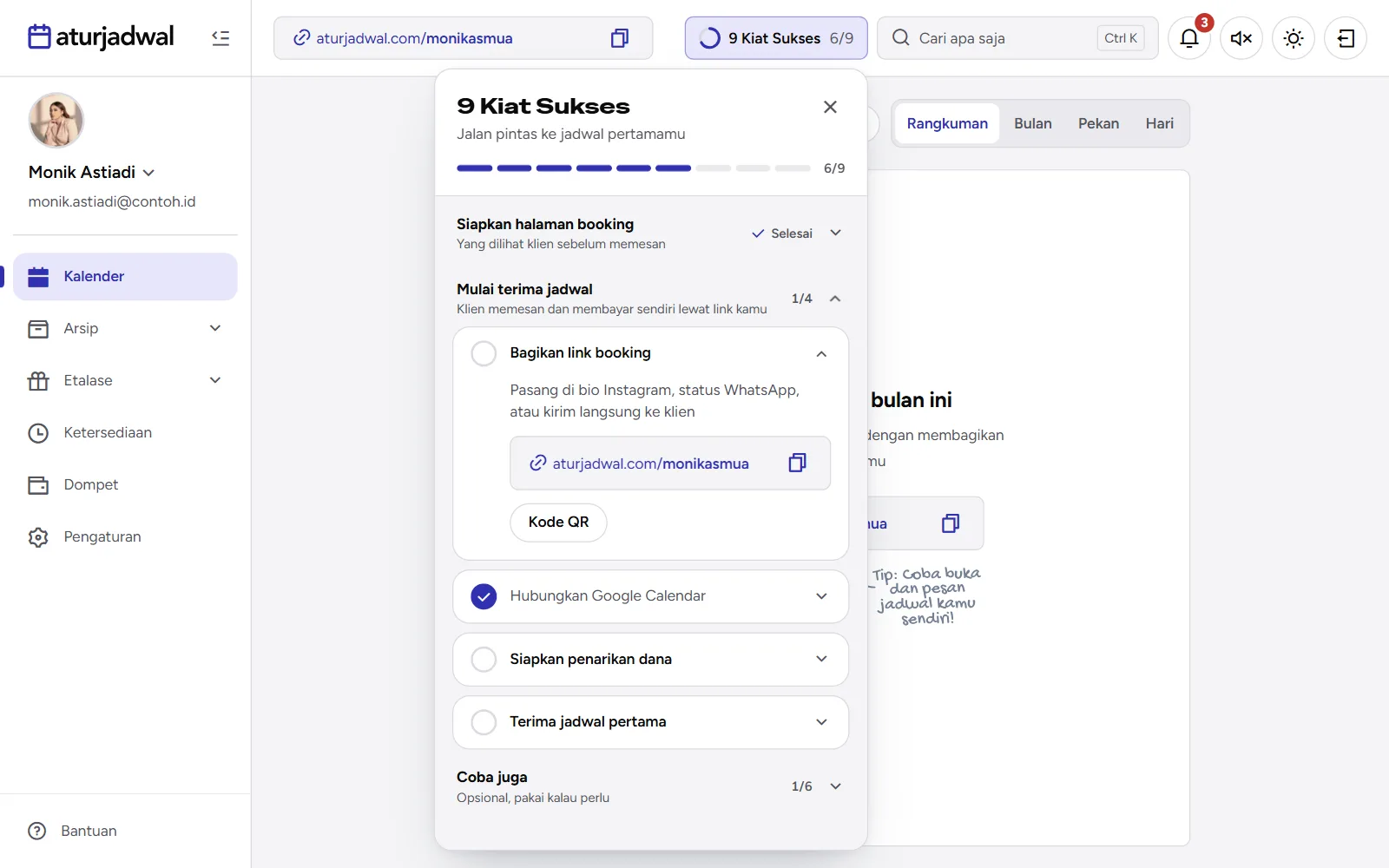This screenshot has height=868, width=1389.
Task: Collapse the sidebar with the menu-fold icon
Action: click(221, 38)
